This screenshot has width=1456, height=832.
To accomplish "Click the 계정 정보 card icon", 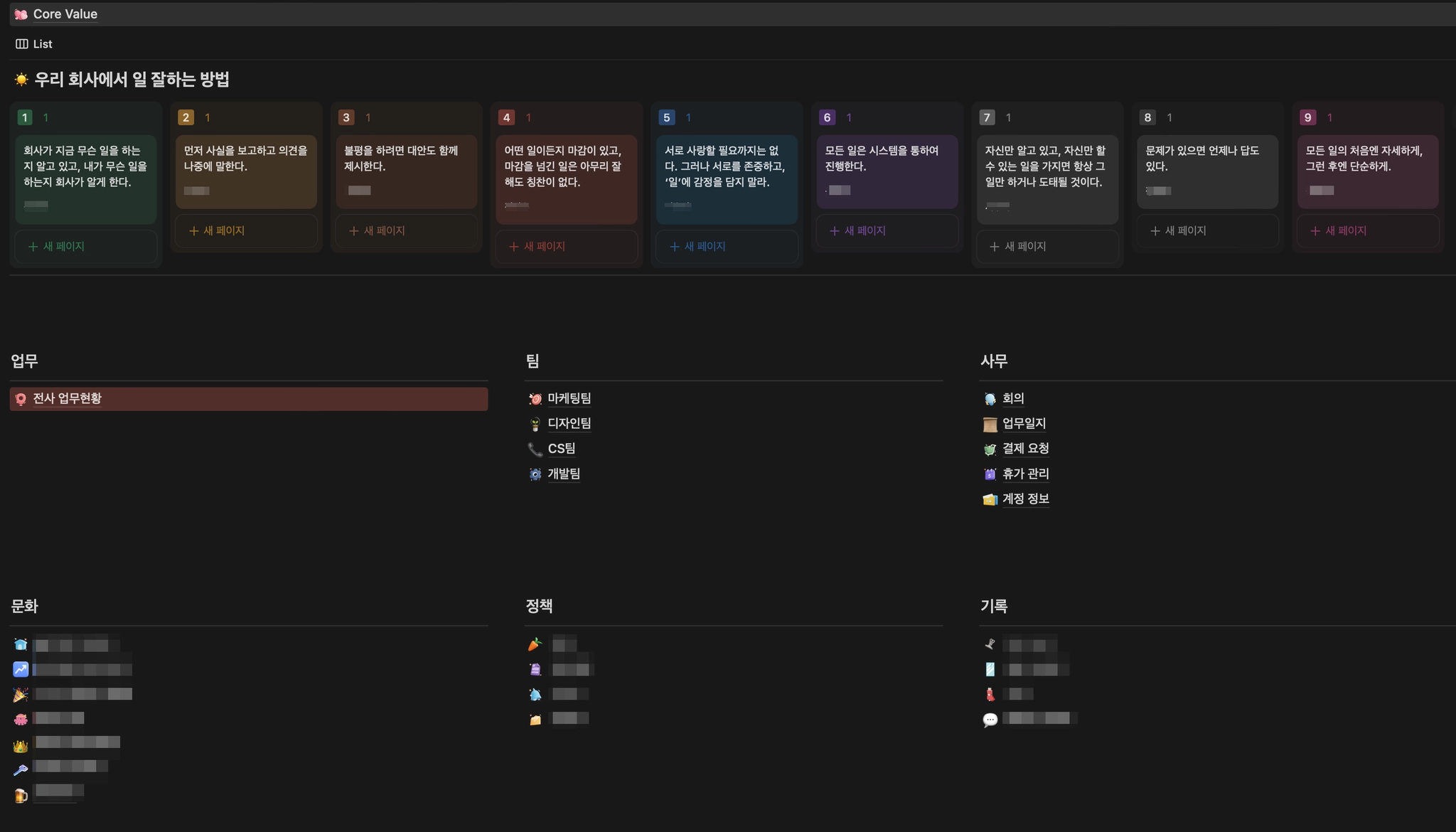I will 990,500.
